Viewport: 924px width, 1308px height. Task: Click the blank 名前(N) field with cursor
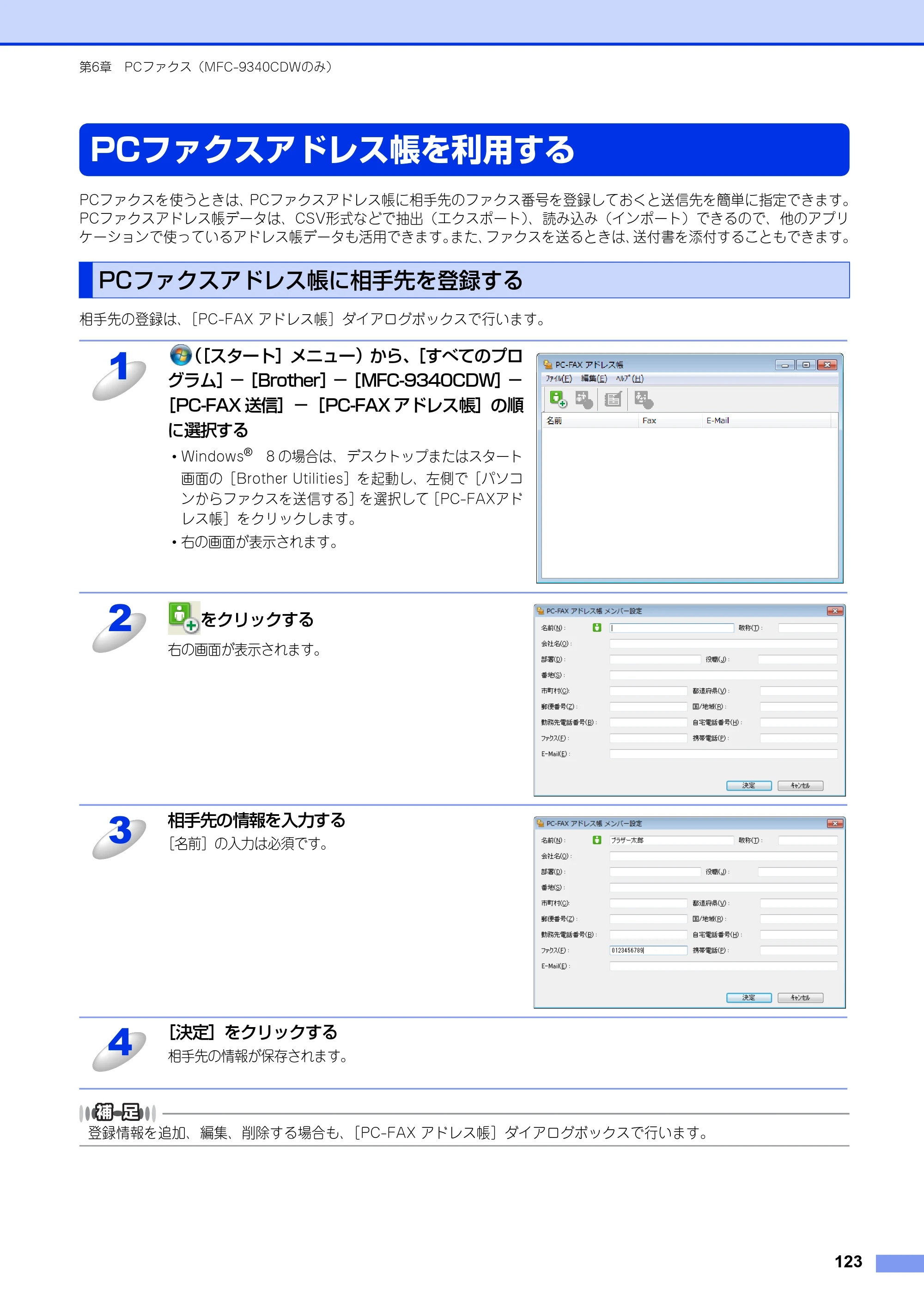point(672,628)
